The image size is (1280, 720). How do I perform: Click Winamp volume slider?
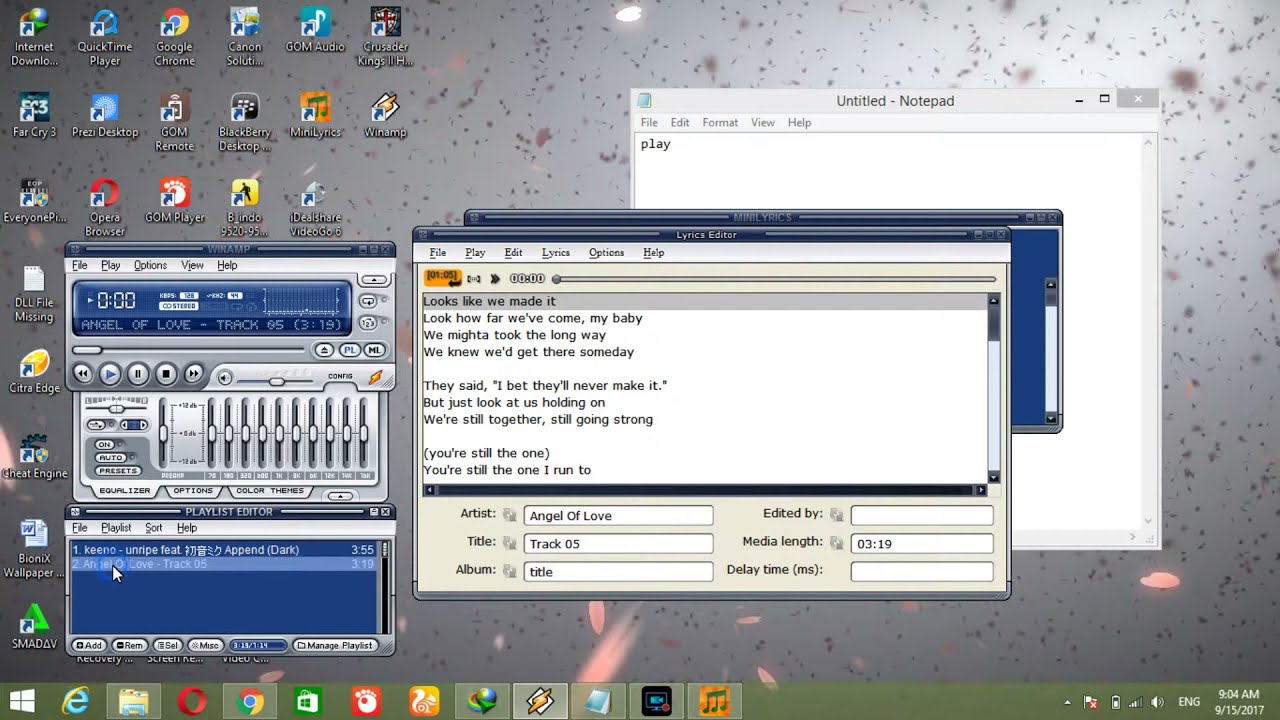pos(275,382)
